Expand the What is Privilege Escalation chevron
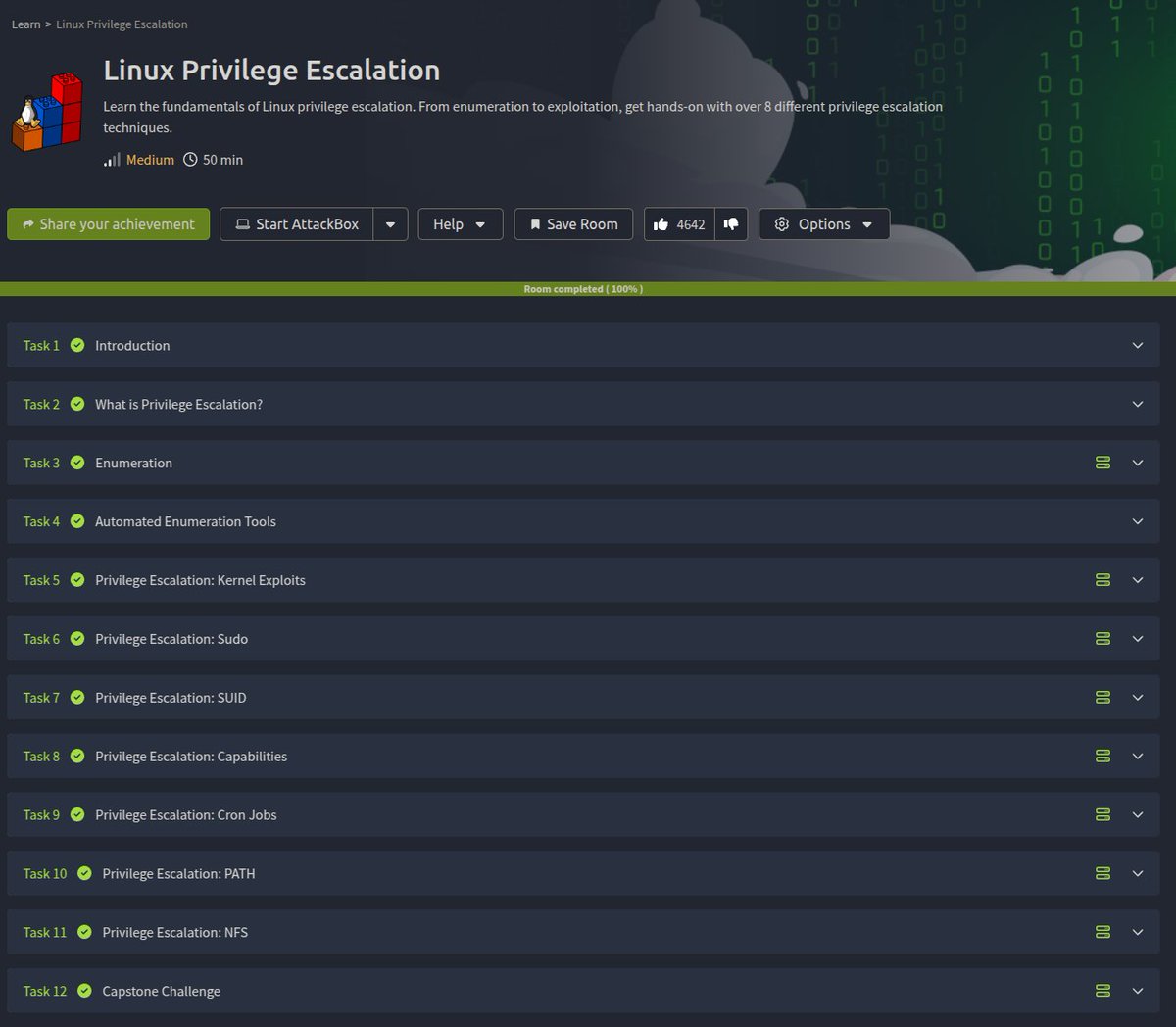Image resolution: width=1176 pixels, height=1027 pixels. 1138,404
